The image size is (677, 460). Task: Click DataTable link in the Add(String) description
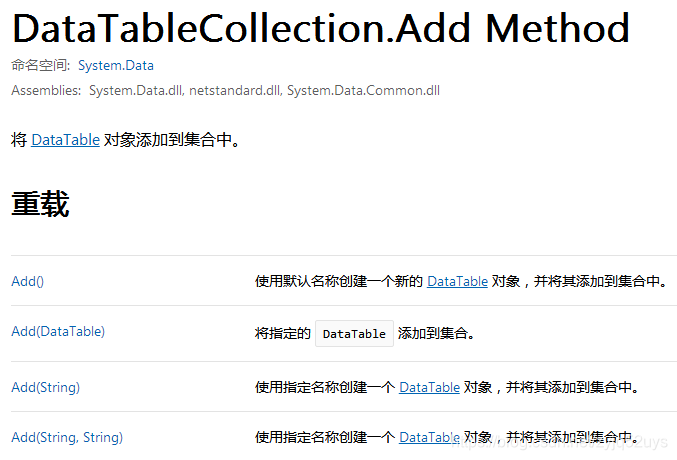pyautogui.click(x=429, y=387)
